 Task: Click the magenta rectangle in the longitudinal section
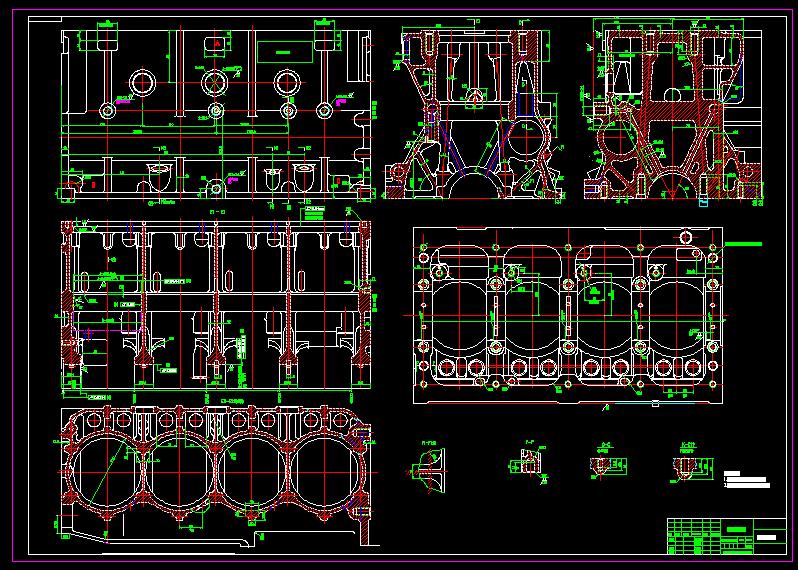108,321
